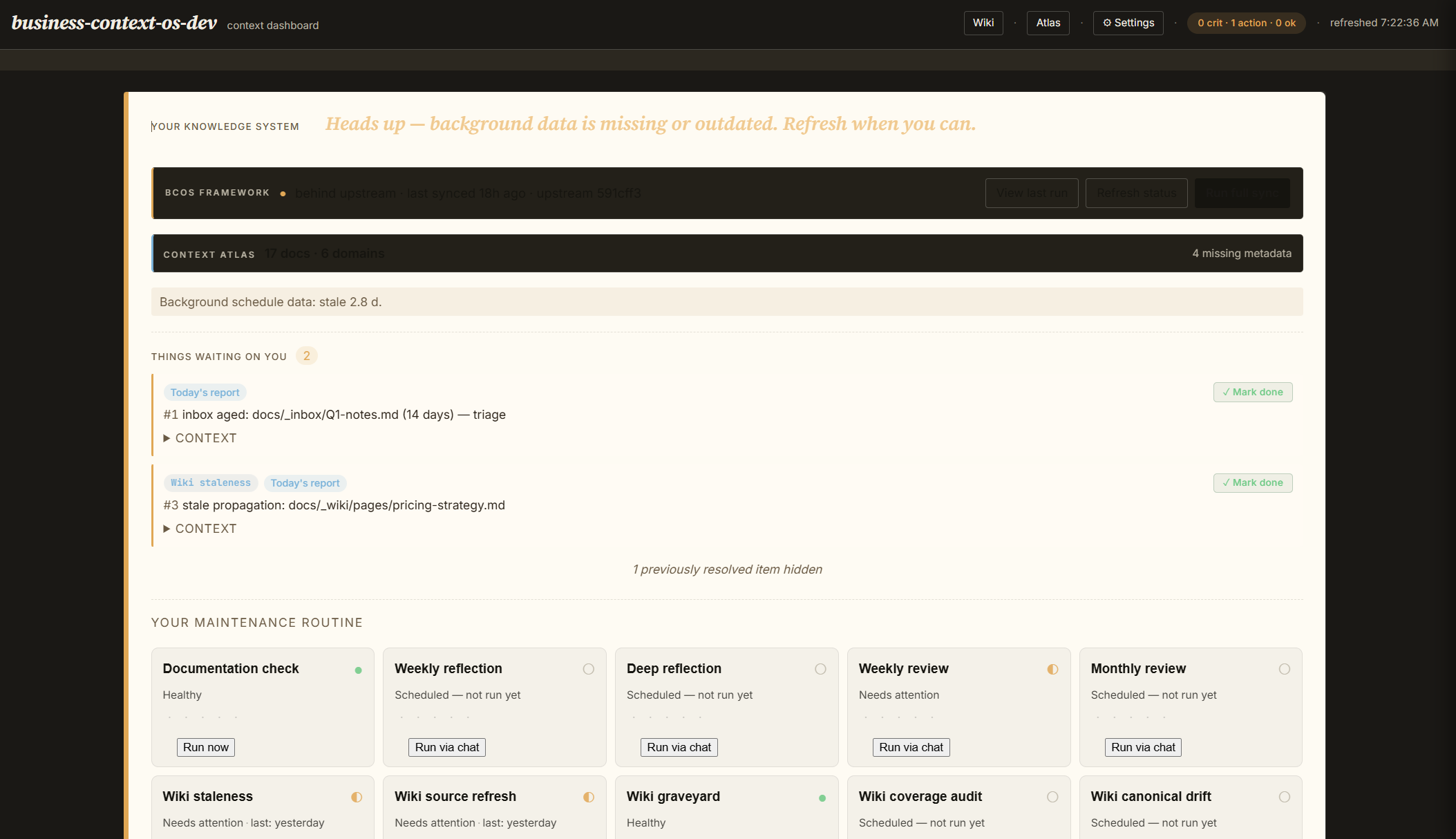The width and height of the screenshot is (1456, 839).
Task: Open the Wiki staleness card title
Action: [208, 796]
